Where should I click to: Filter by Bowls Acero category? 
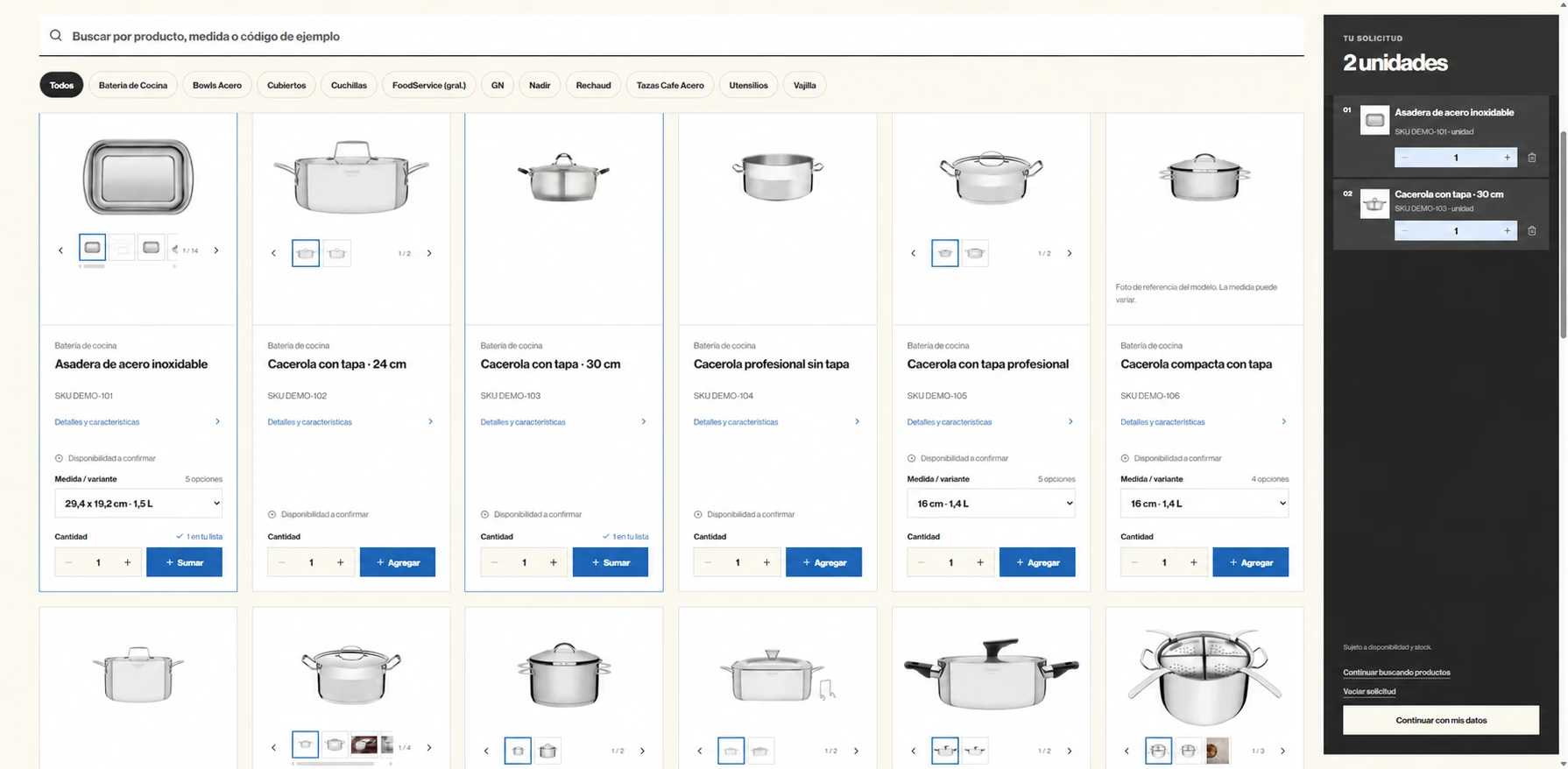point(217,85)
